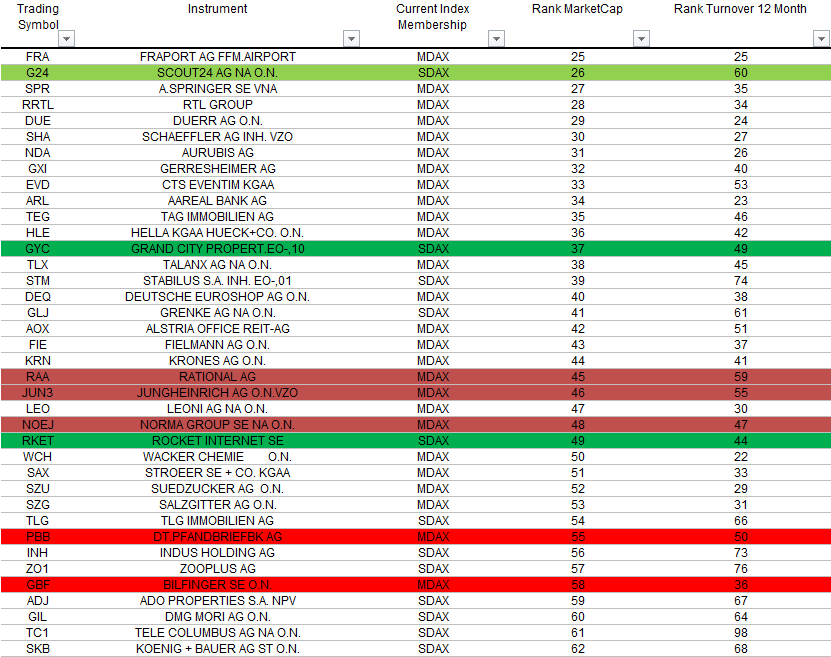Click TAG IMMOBILIEN AG cell
Viewport: 831px width, 657px height.
(217, 217)
